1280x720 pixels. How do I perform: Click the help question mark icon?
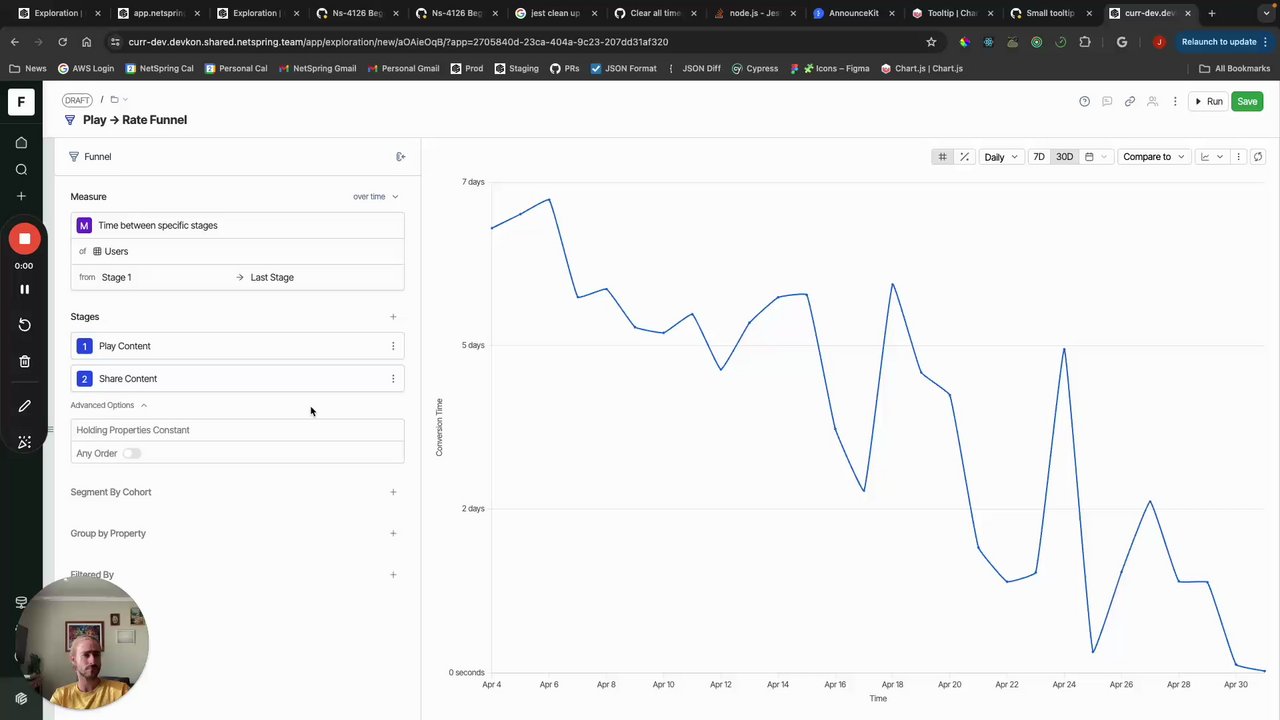pos(1084,101)
